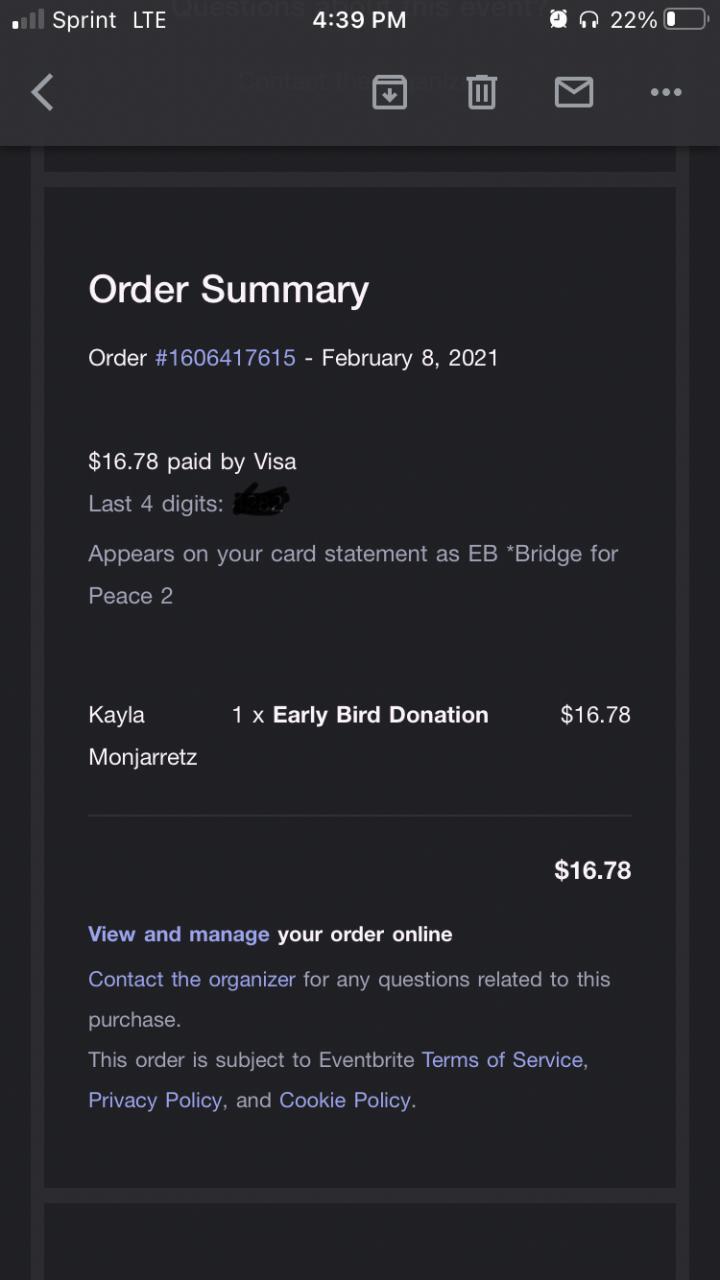This screenshot has width=720, height=1280.
Task: Archive this email
Action: point(389,93)
